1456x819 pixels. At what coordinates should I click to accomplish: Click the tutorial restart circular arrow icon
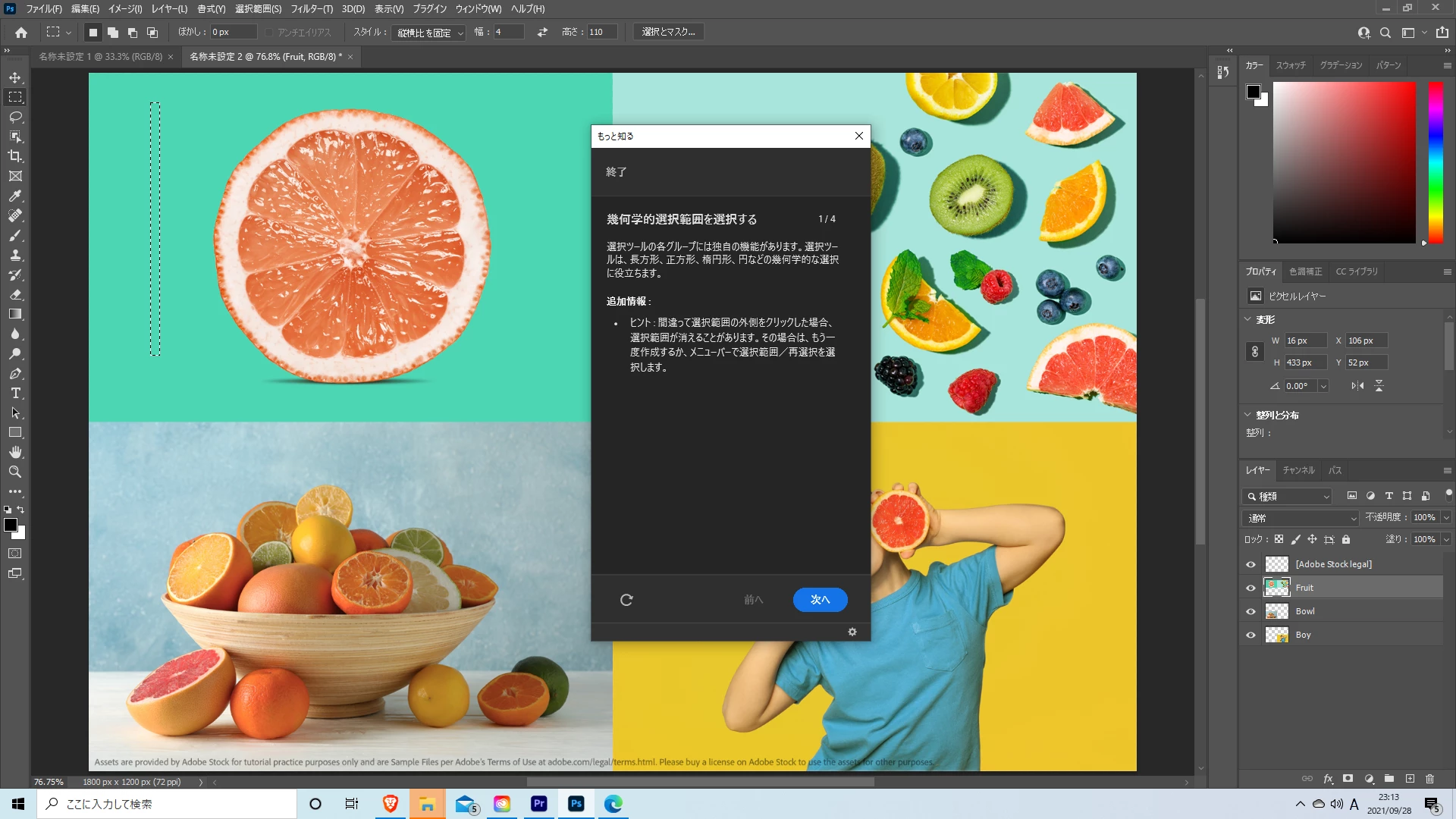pyautogui.click(x=626, y=600)
